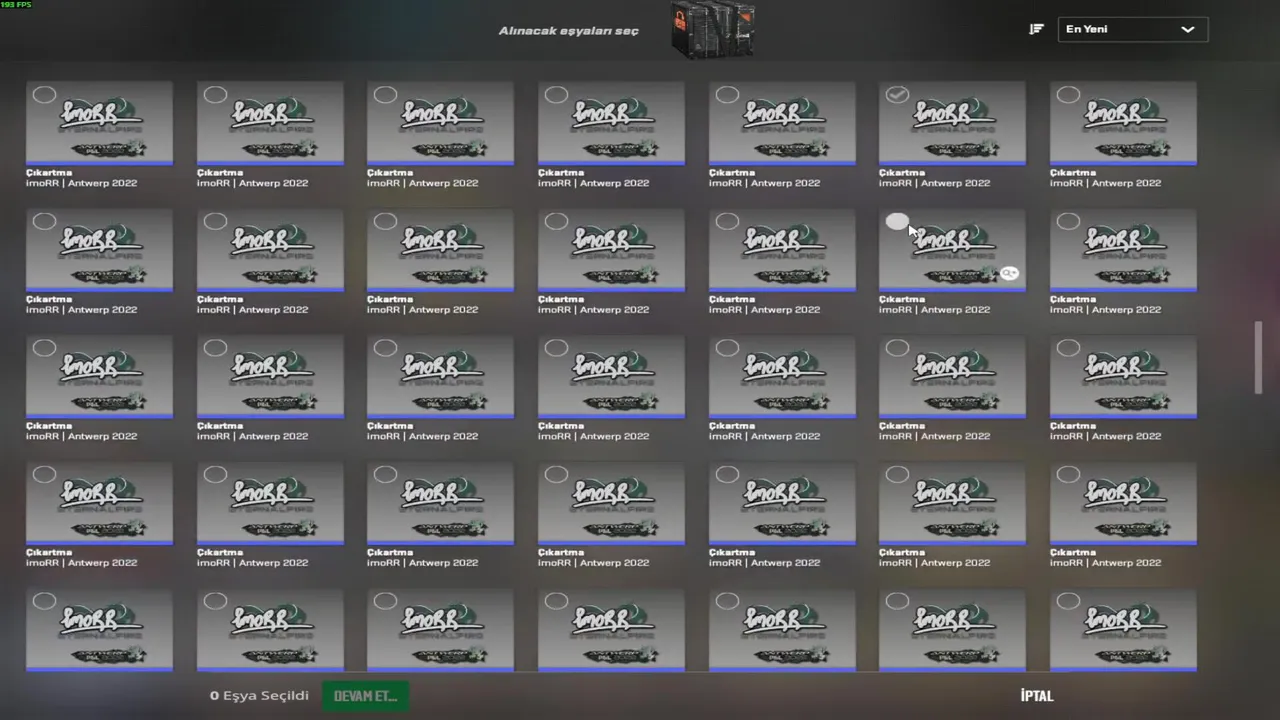The image size is (1280, 720).
Task: Open the En Yeni sorting dropdown
Action: (x=1133, y=29)
